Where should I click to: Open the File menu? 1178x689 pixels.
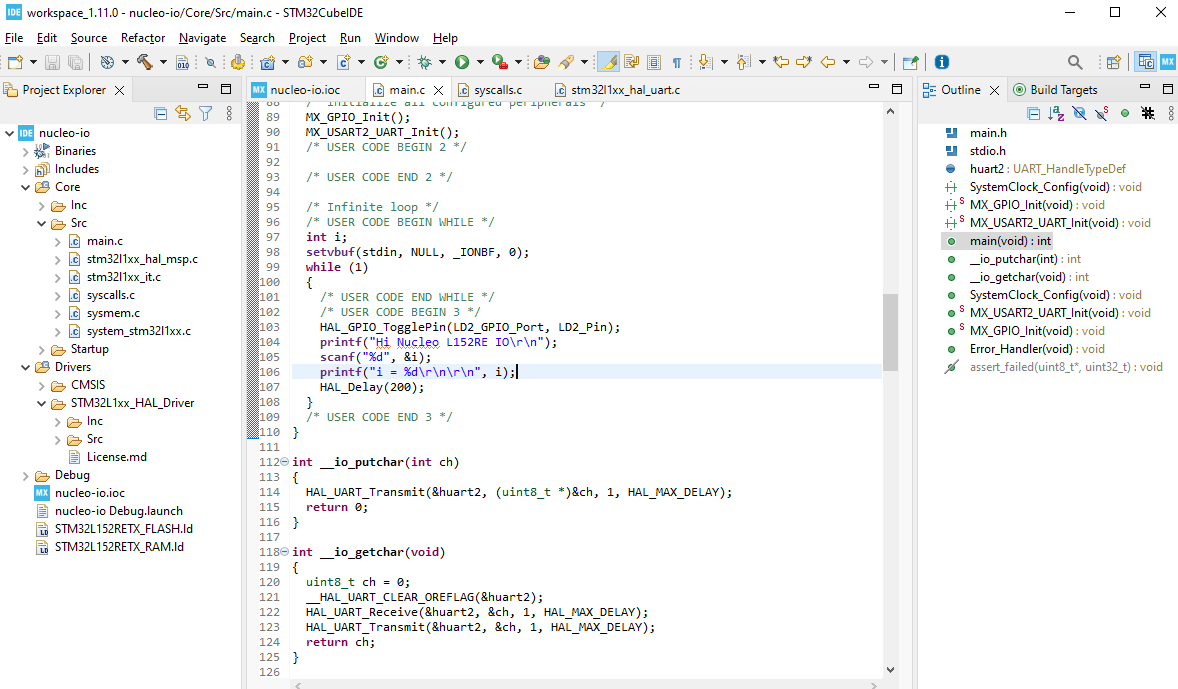(x=14, y=38)
